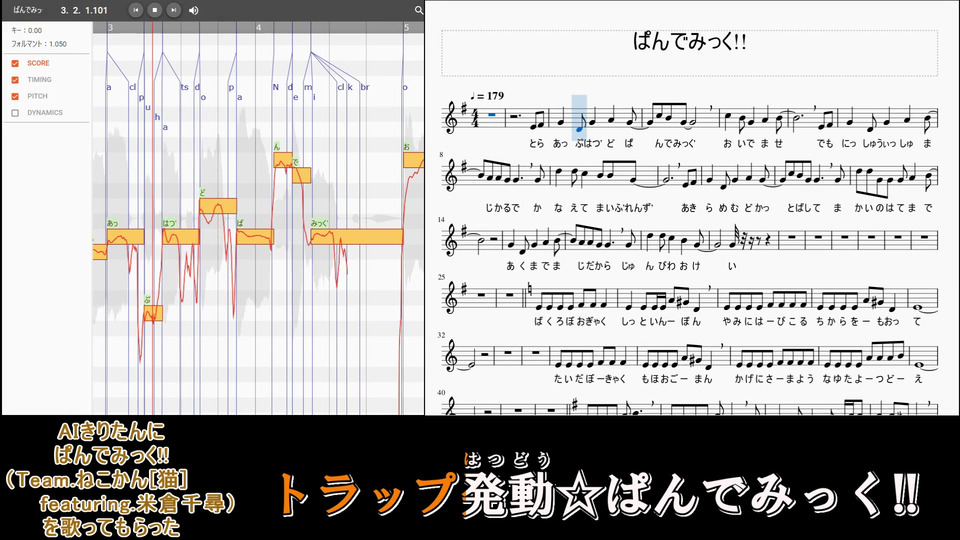Uncheck the PITCH checkbox

(x=15, y=96)
